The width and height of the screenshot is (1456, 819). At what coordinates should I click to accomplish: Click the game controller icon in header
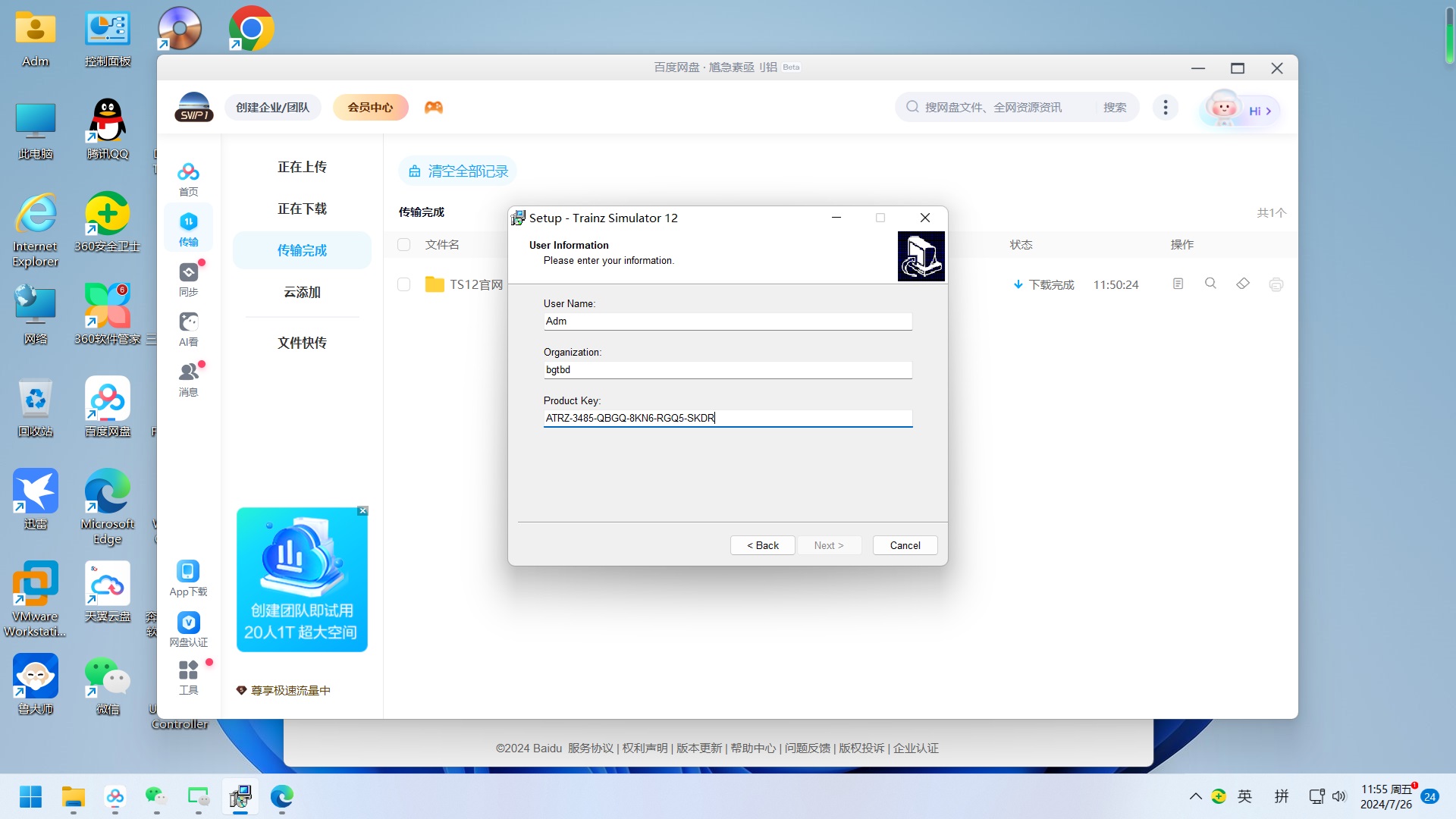(x=433, y=108)
